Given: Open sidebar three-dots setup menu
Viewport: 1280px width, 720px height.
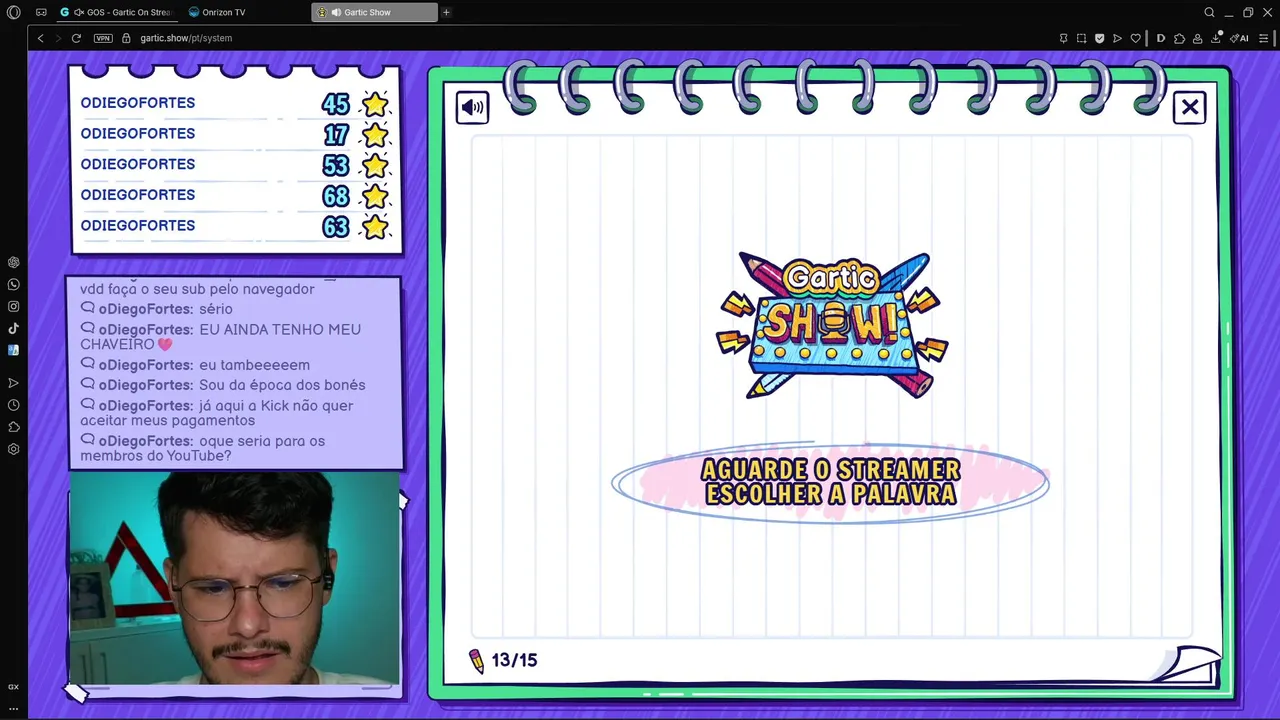Looking at the screenshot, I should pos(13,708).
